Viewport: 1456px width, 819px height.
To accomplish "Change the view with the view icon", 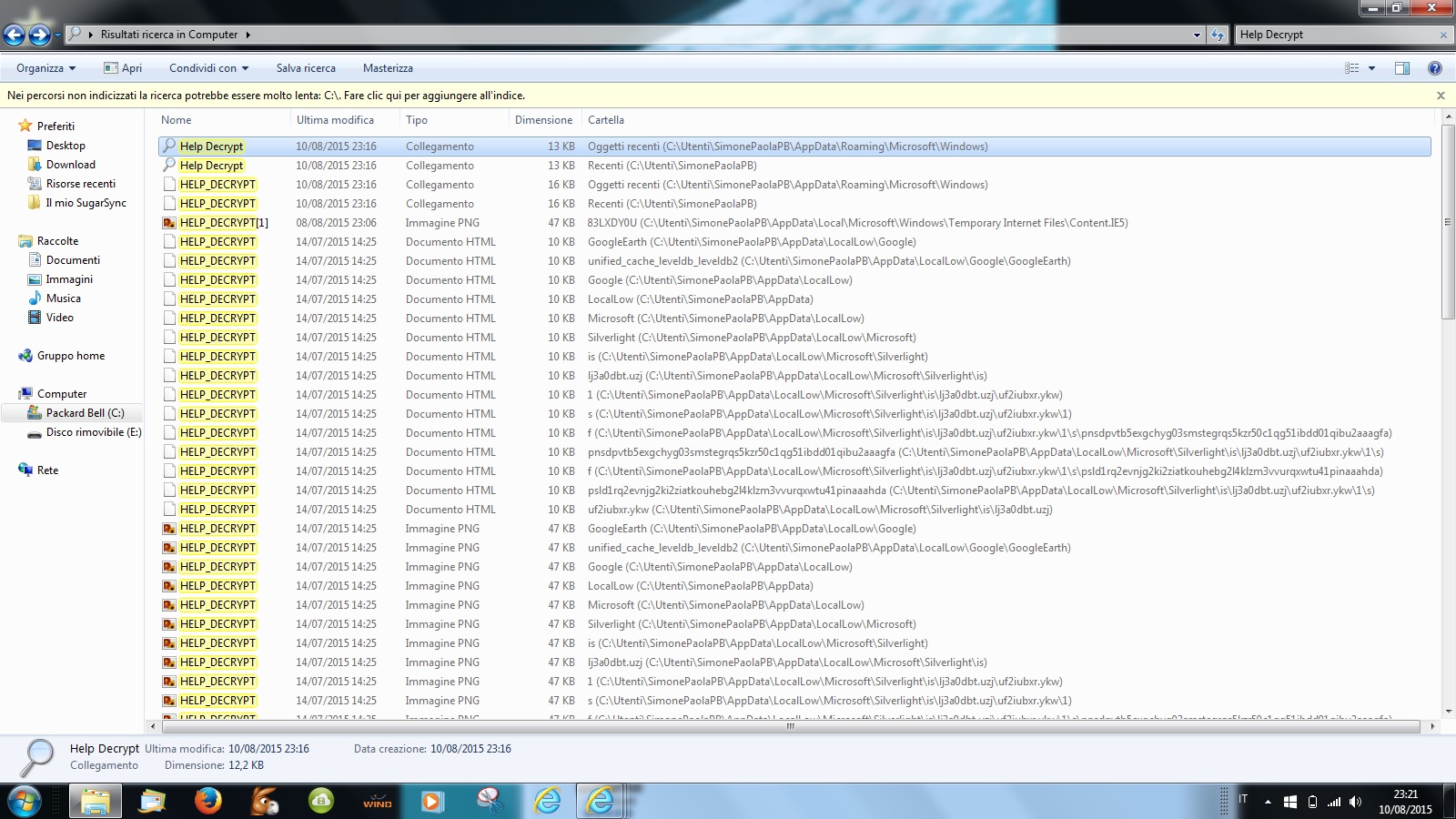I will (1352, 68).
